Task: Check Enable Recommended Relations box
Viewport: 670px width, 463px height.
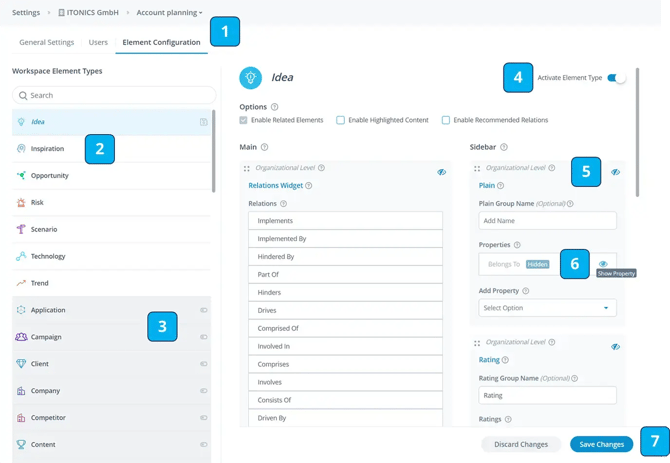Action: pyautogui.click(x=446, y=120)
